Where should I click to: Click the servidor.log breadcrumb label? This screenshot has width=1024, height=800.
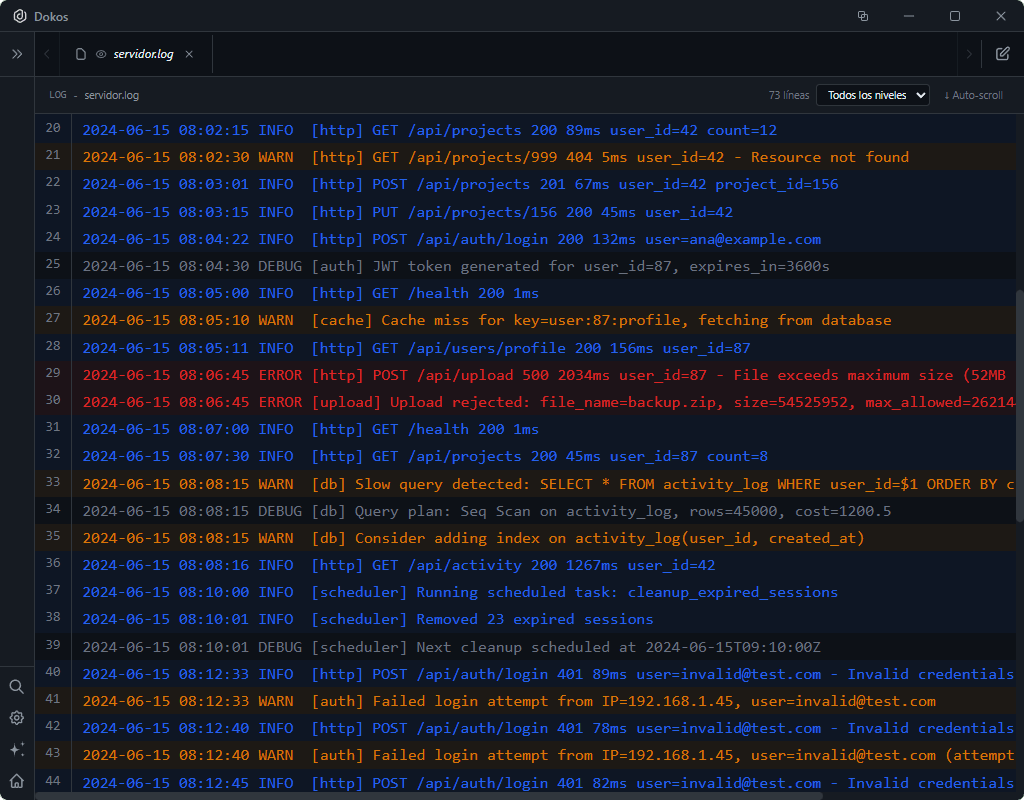coord(111,95)
